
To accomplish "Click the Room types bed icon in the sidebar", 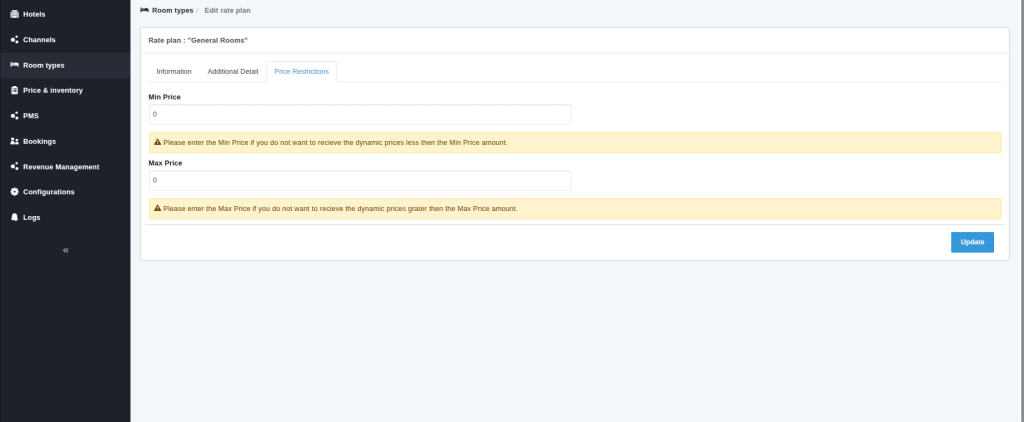I will [14, 65].
